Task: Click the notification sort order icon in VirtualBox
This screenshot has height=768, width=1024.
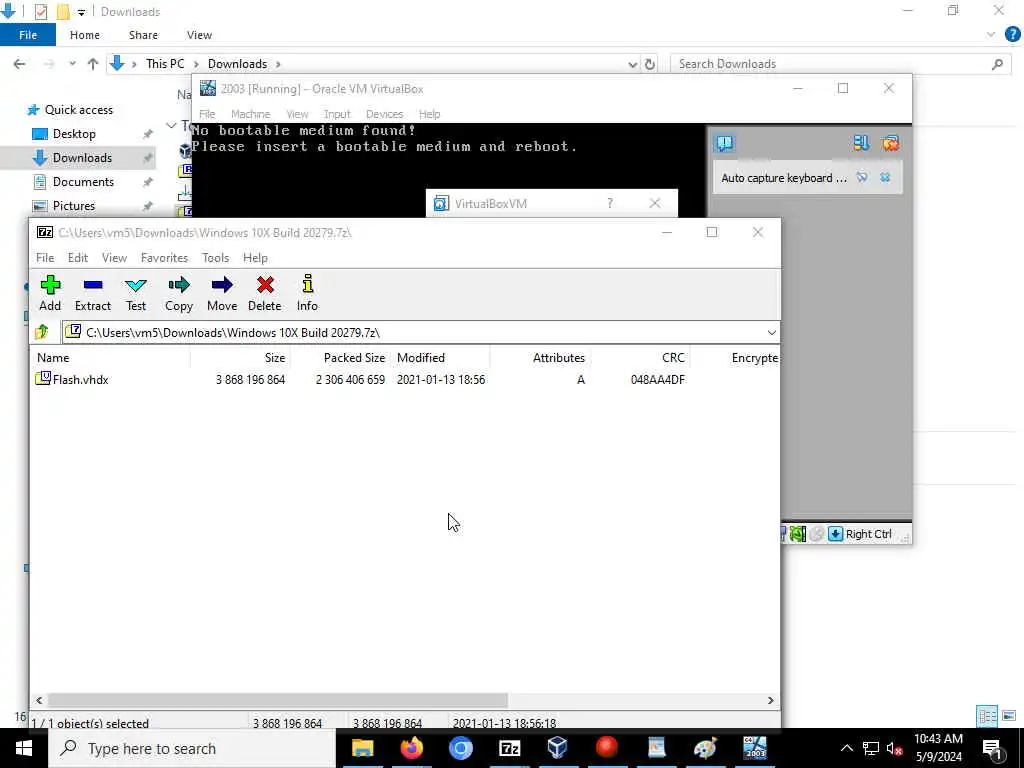Action: (x=861, y=143)
